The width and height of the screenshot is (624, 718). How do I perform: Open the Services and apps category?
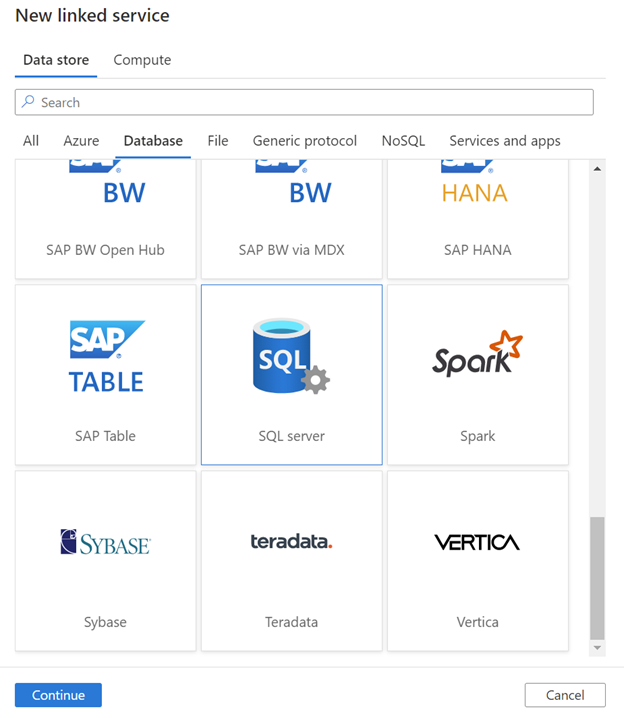click(505, 141)
